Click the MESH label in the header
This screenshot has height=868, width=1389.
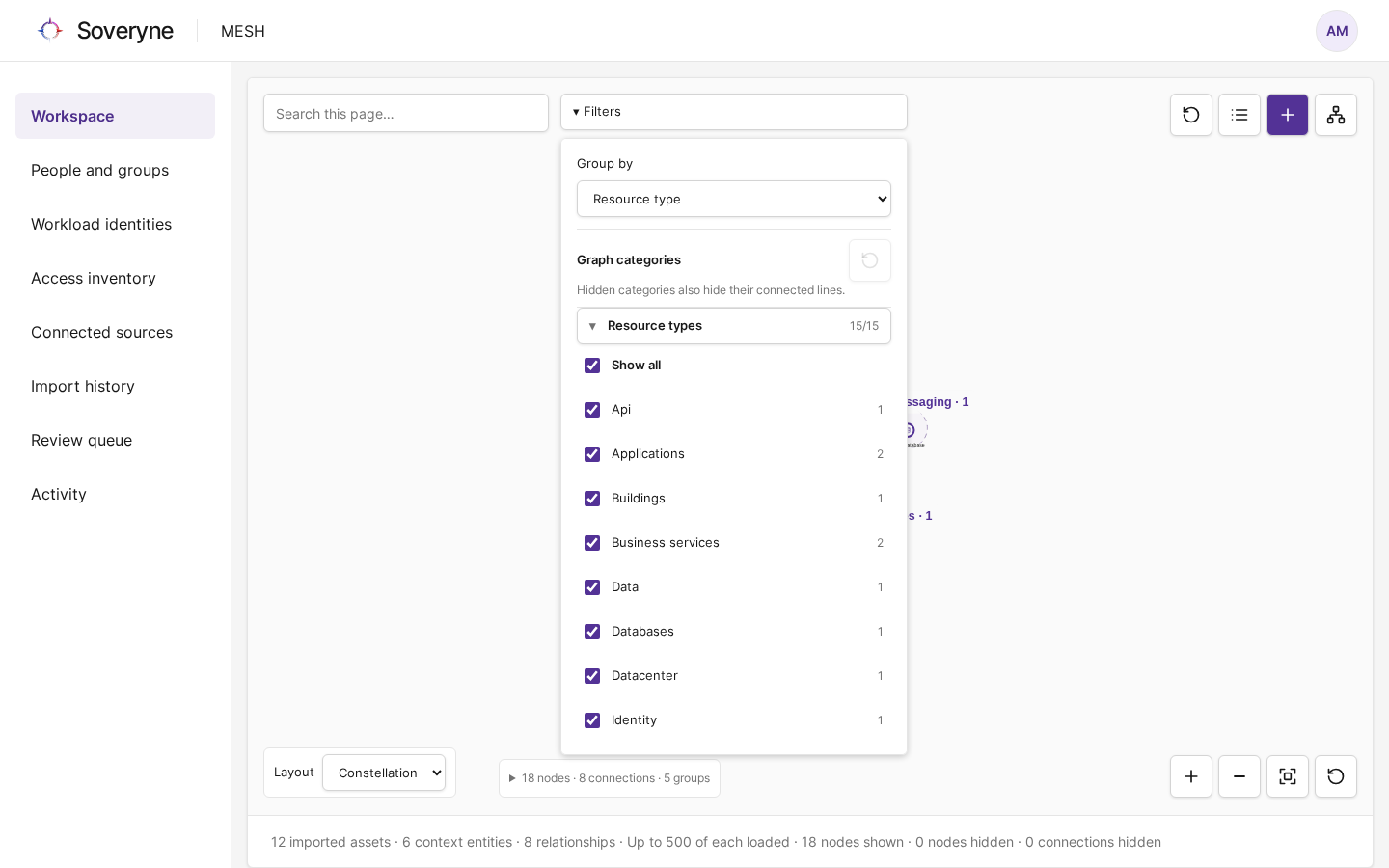pyautogui.click(x=243, y=31)
